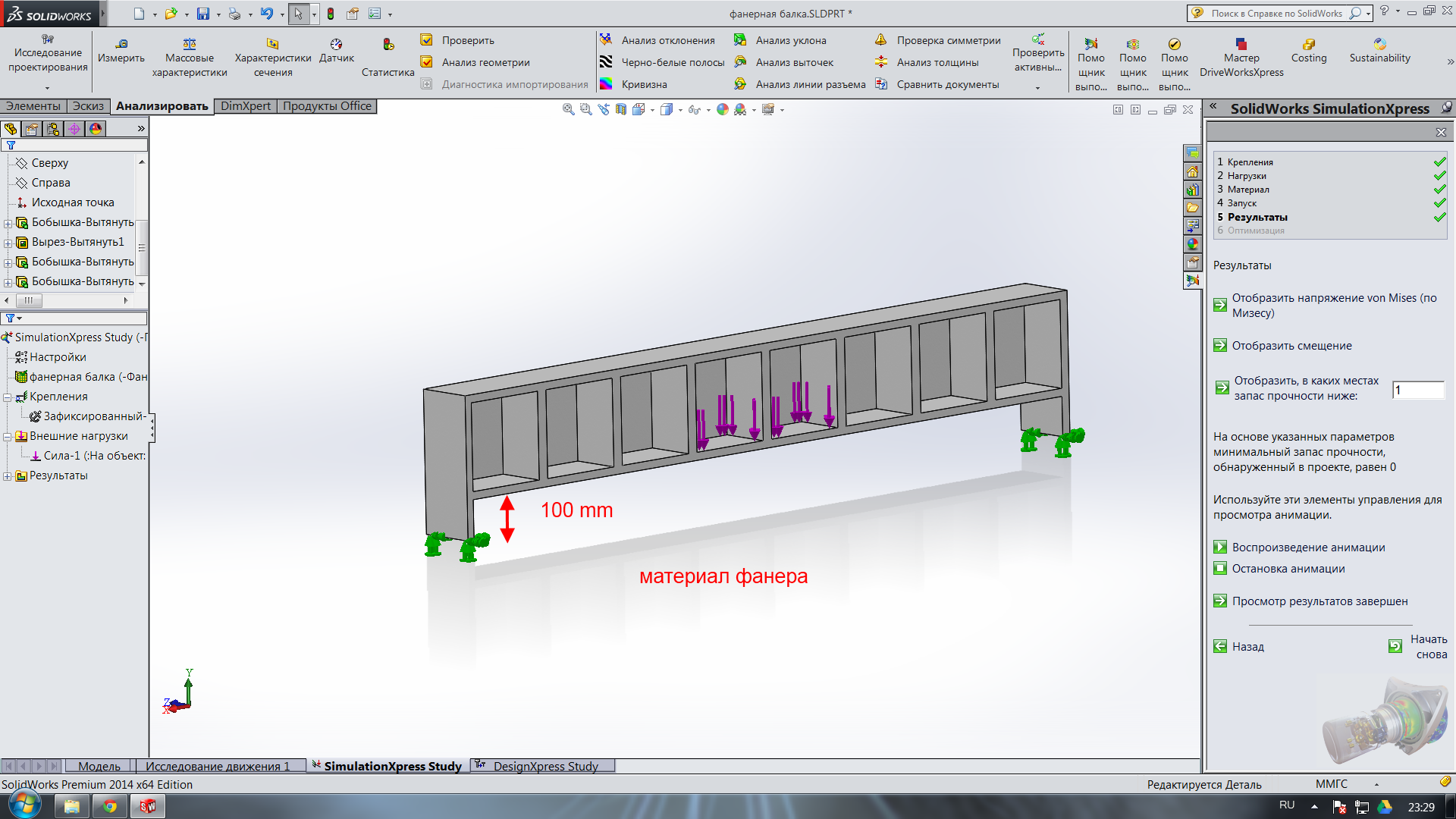The image size is (1456, 819).
Task: Launch the Sustainability tool
Action: click(x=1379, y=44)
